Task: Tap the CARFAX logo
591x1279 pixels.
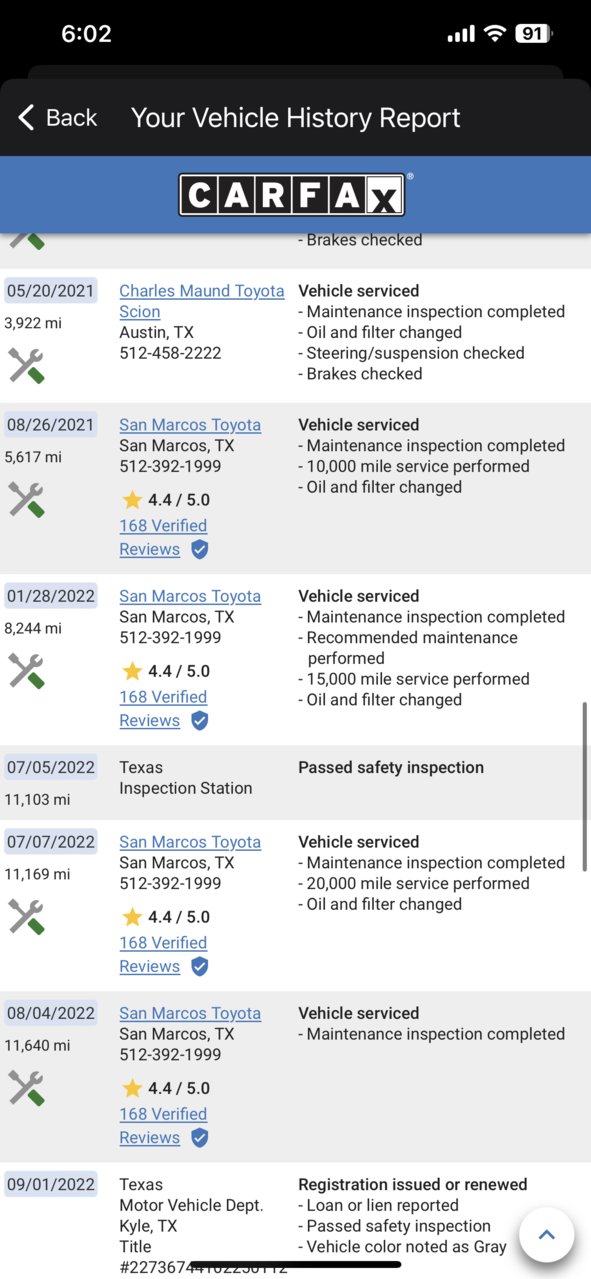Action: point(292,195)
